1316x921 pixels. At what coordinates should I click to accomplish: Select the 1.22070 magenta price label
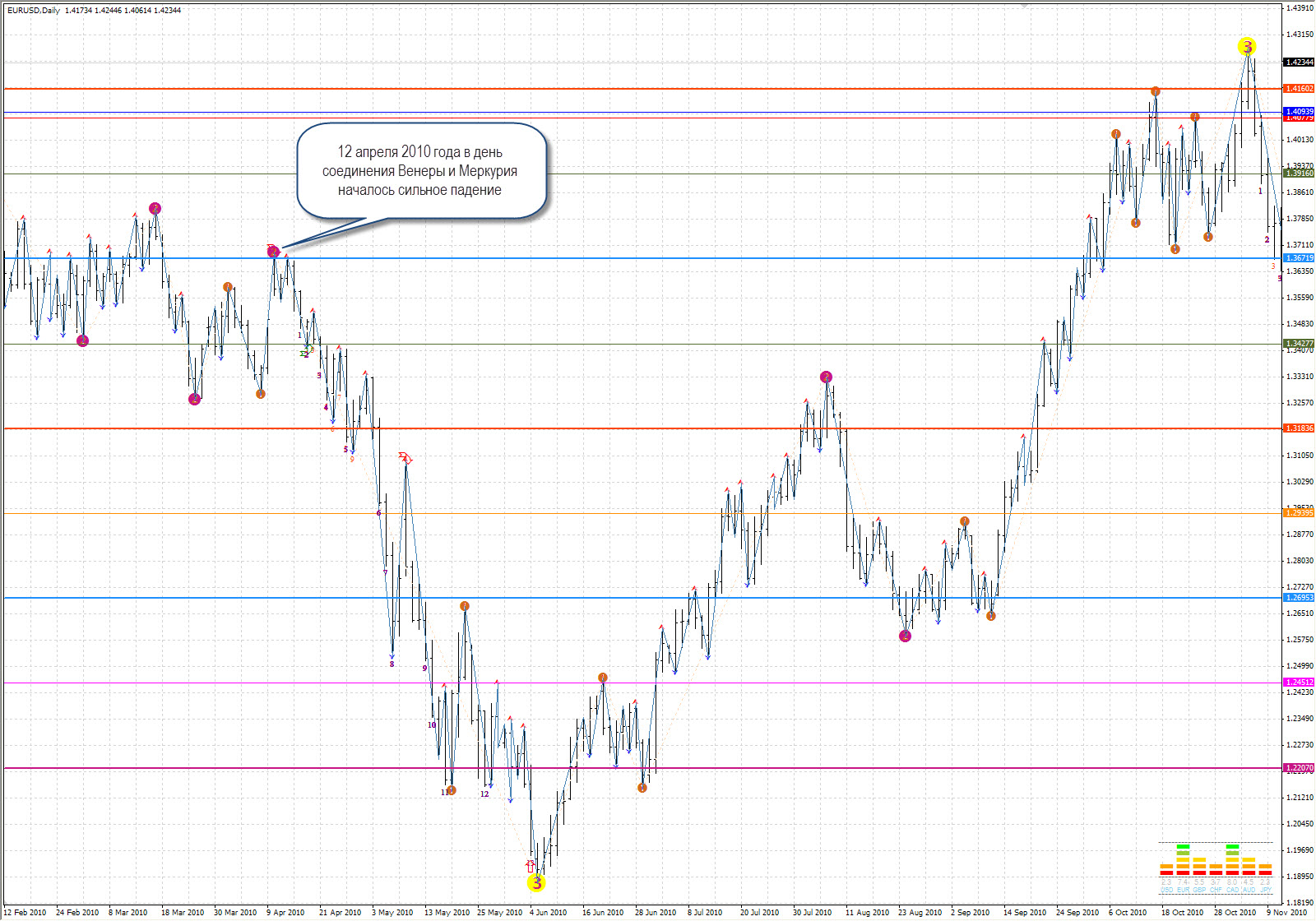(x=1299, y=768)
